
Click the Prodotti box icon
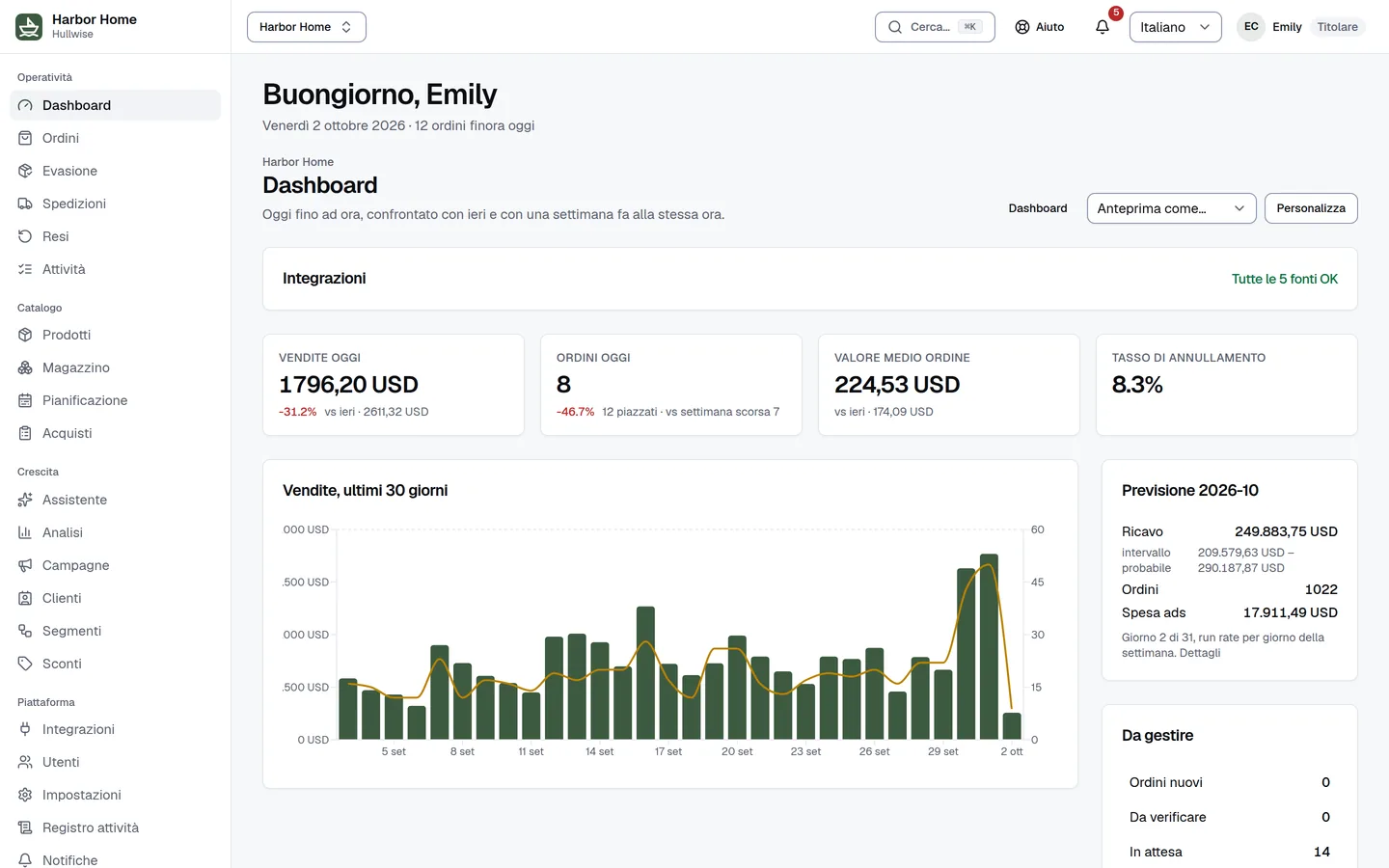25,335
